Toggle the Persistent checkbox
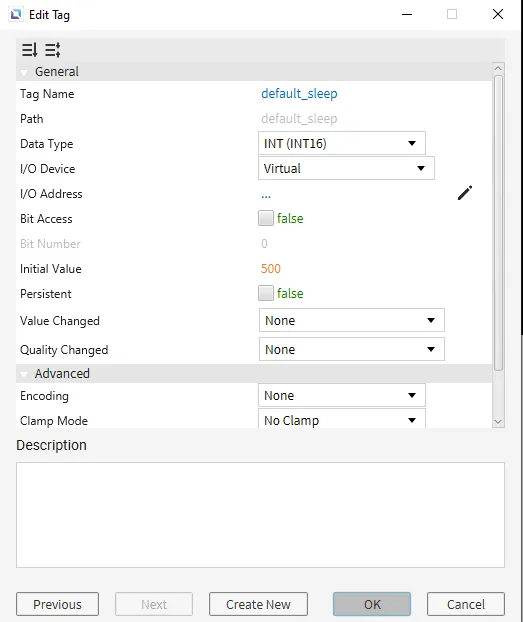The image size is (523, 622). coord(266,293)
